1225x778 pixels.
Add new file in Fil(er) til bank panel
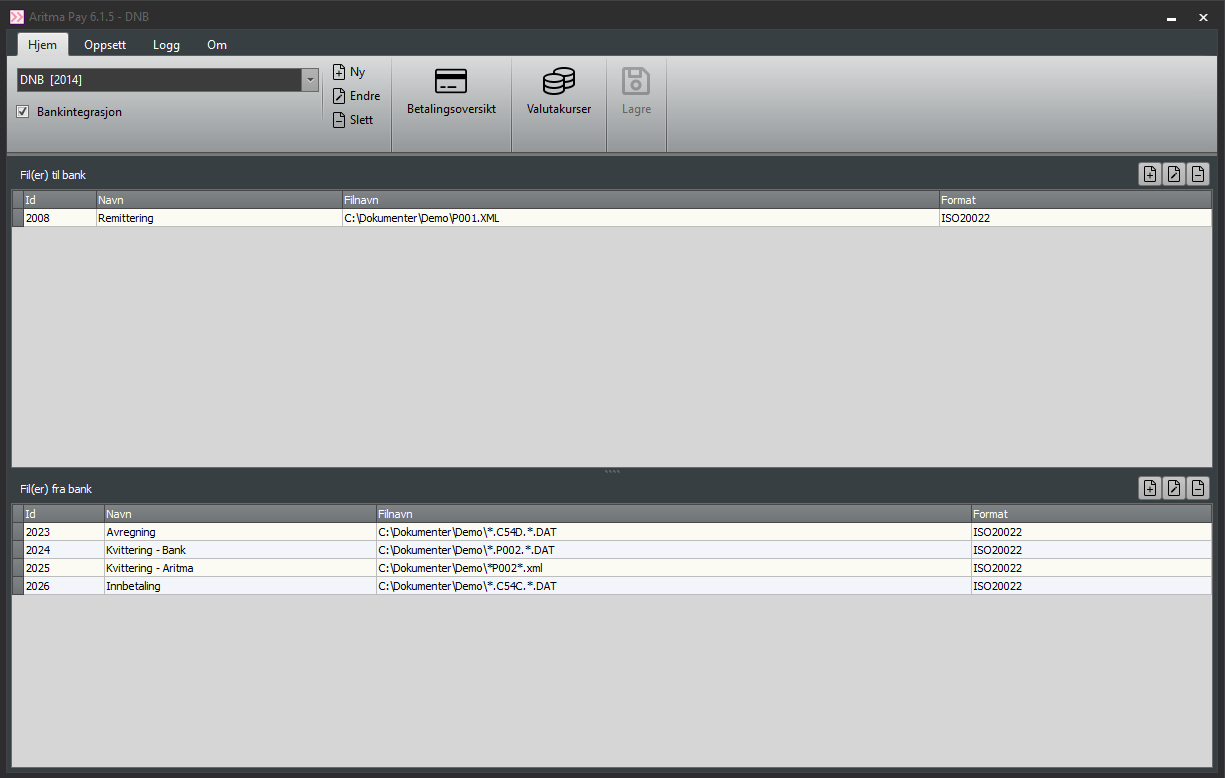point(1150,174)
